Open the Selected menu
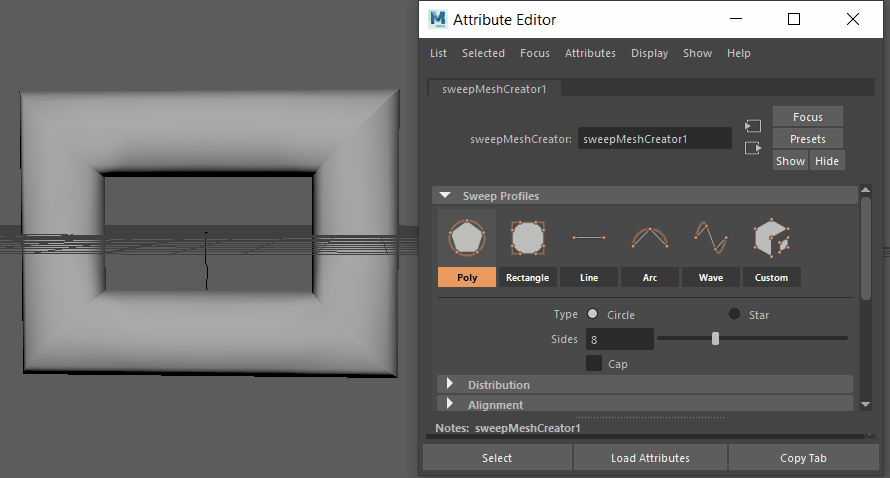The image size is (890, 478). tap(483, 53)
